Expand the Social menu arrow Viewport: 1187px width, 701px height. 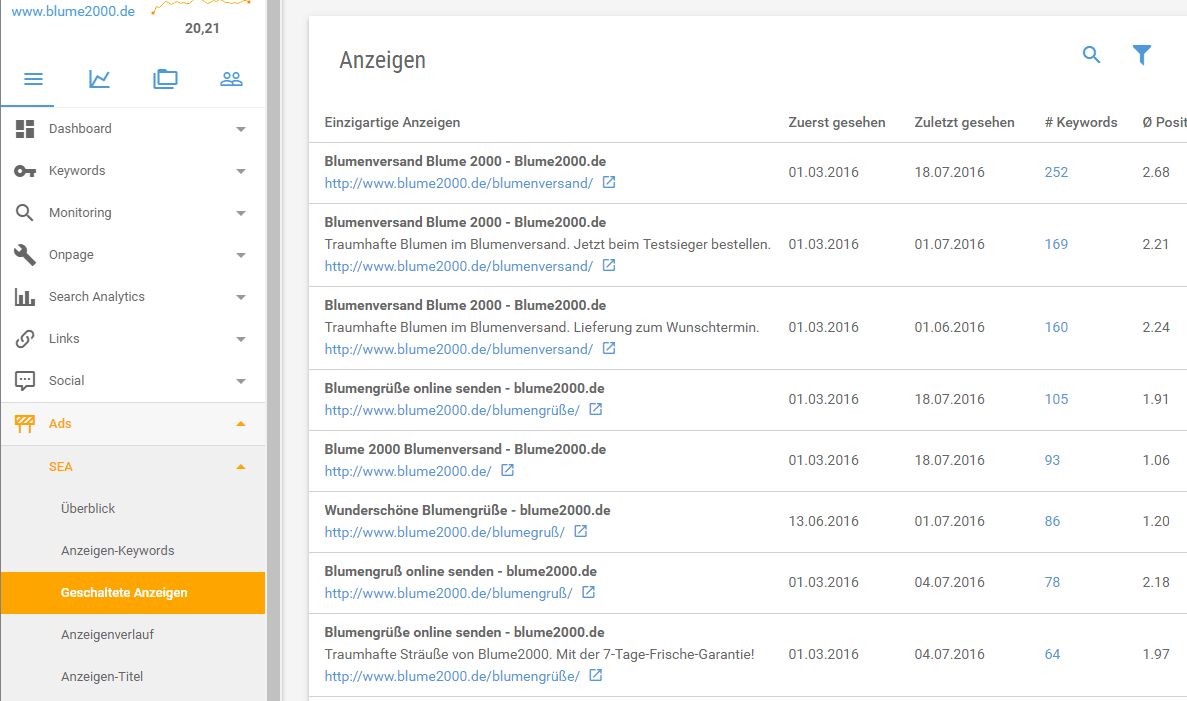[x=241, y=382]
